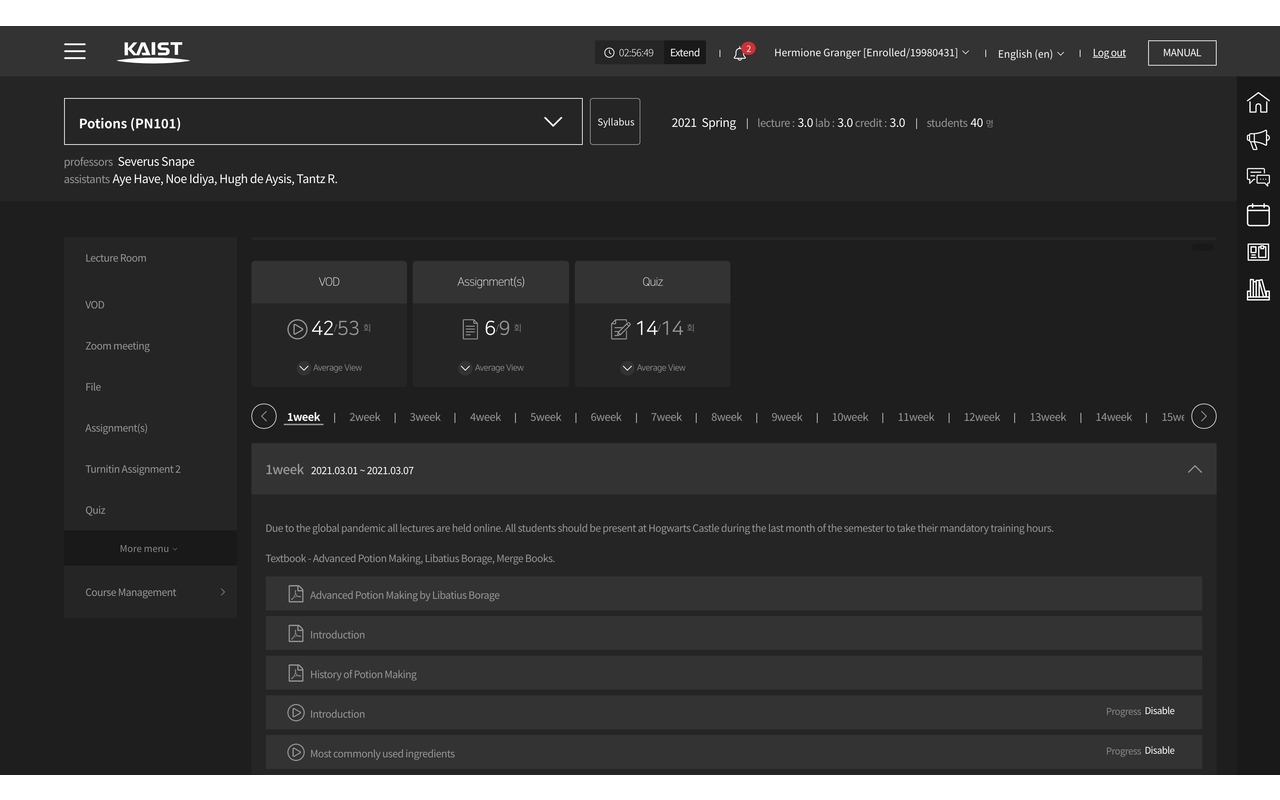Expand Quiz Average View
Viewport: 1280px width, 800px height.
pos(653,367)
